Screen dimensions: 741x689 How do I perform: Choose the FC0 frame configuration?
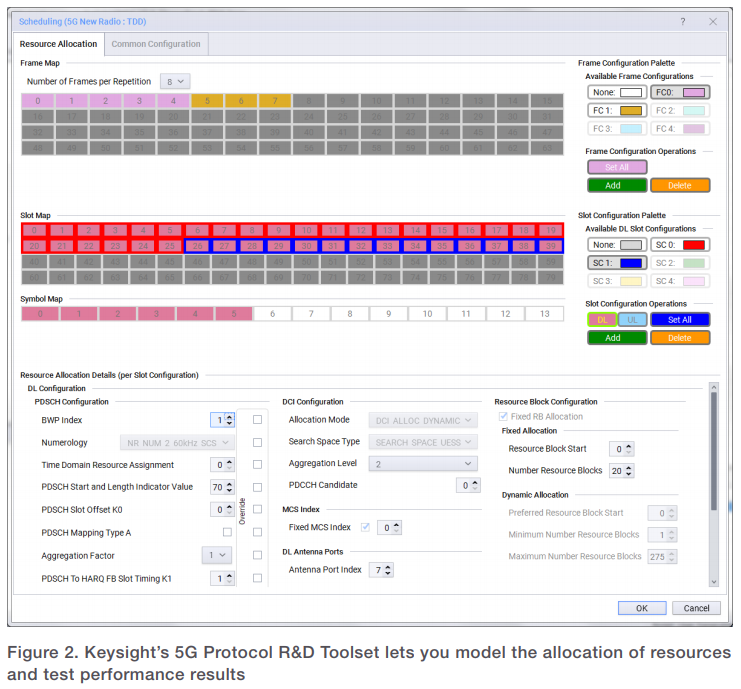[679, 93]
